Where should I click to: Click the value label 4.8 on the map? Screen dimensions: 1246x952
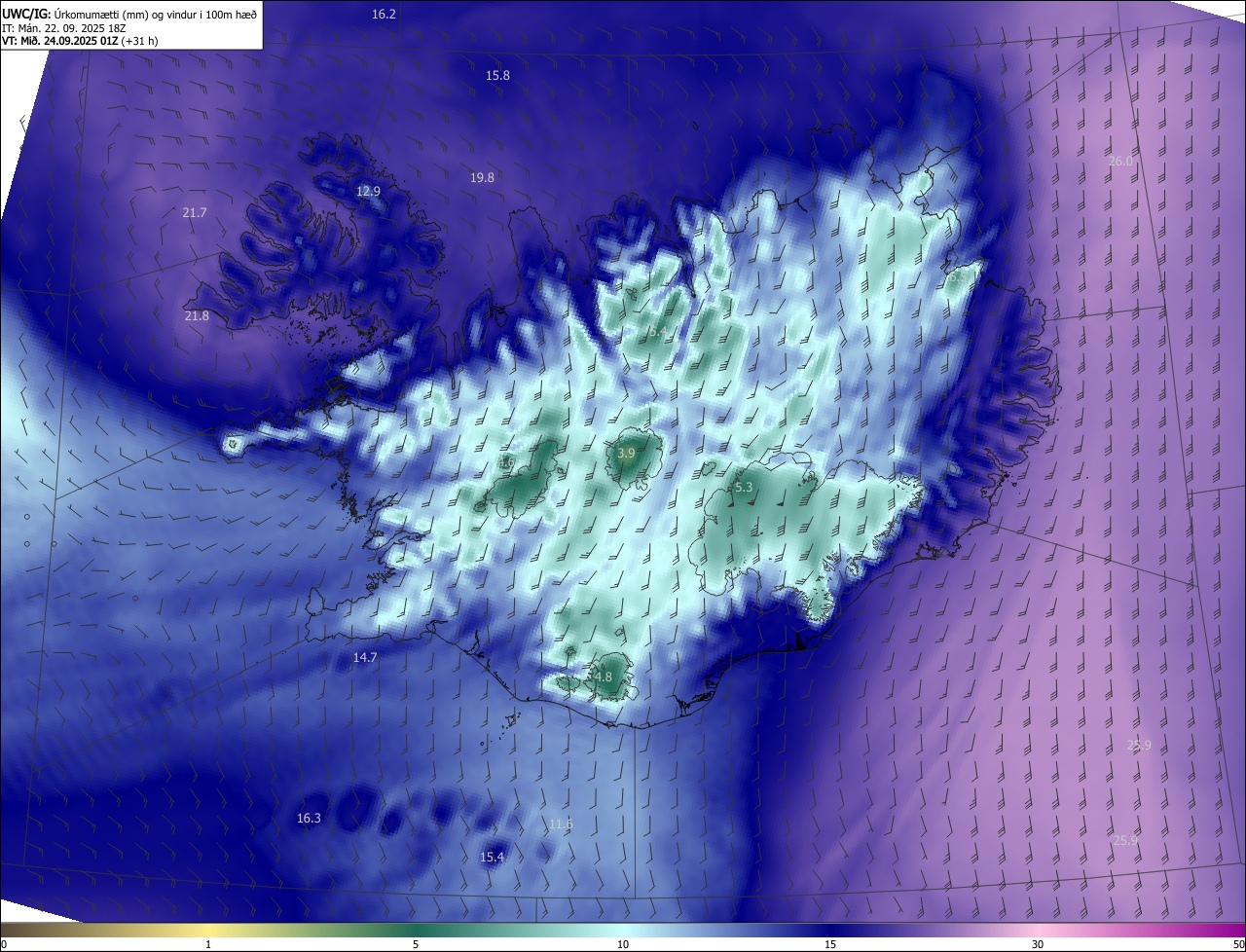pyautogui.click(x=603, y=677)
